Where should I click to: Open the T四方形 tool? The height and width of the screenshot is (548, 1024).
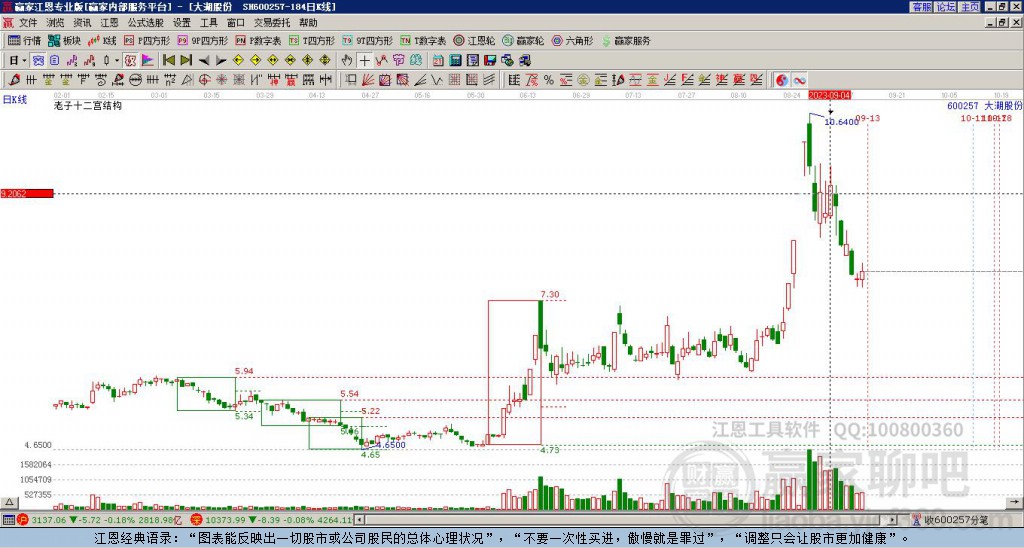pyautogui.click(x=312, y=40)
